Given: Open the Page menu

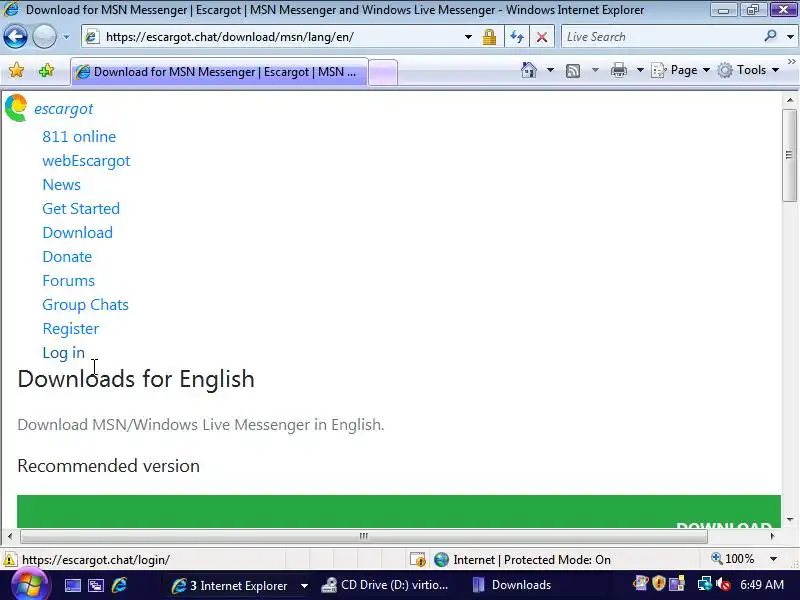Looking at the screenshot, I should coord(681,70).
